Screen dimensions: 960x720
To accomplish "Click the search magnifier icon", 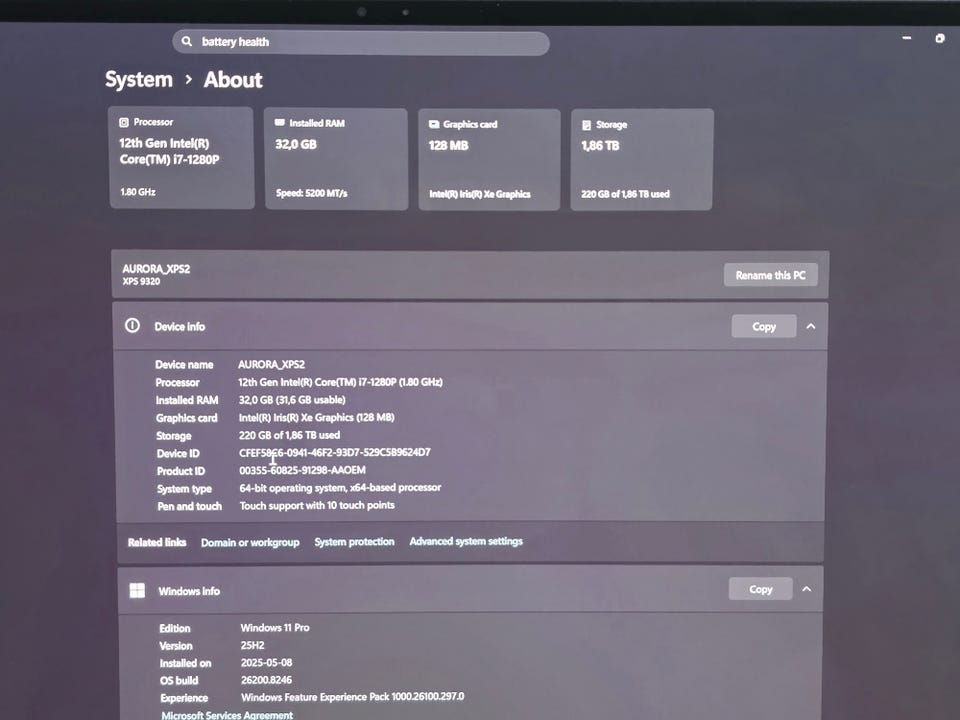I will (x=187, y=42).
